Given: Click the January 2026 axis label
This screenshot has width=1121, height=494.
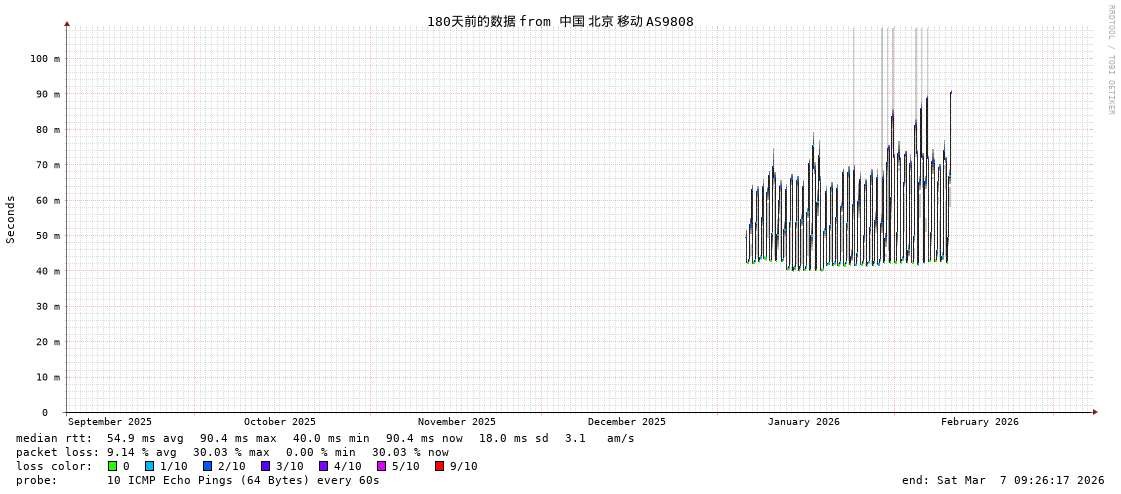Looking at the screenshot, I should (x=803, y=422).
